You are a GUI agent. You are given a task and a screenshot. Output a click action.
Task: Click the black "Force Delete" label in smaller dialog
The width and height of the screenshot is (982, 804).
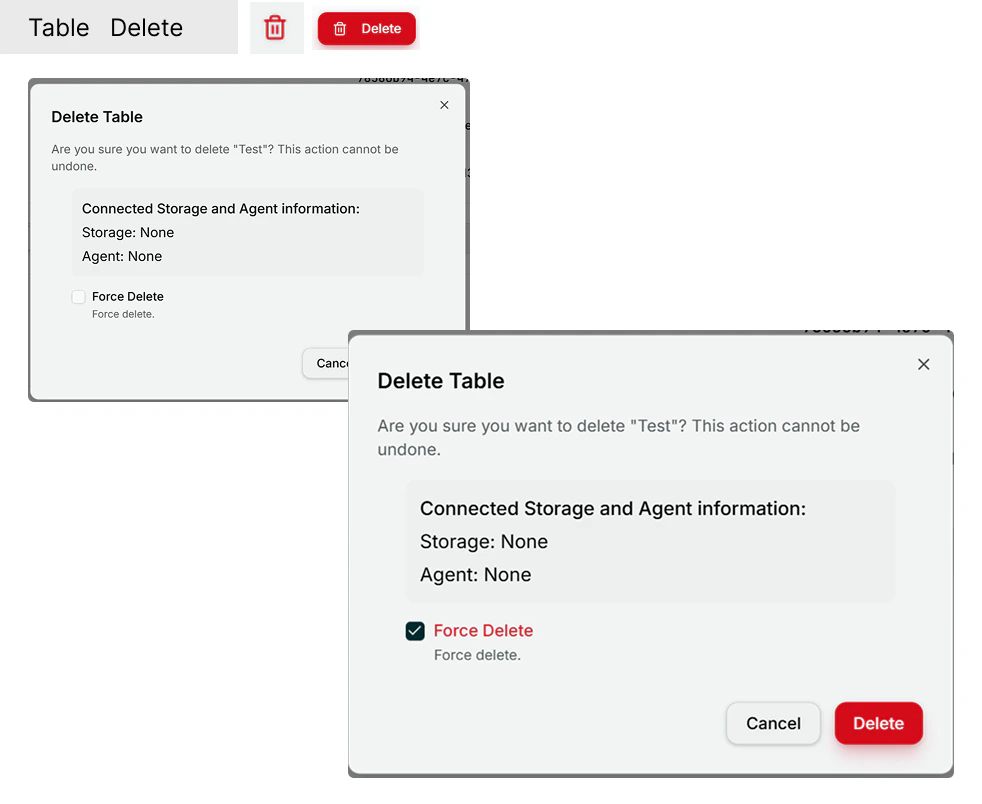pyautogui.click(x=128, y=296)
